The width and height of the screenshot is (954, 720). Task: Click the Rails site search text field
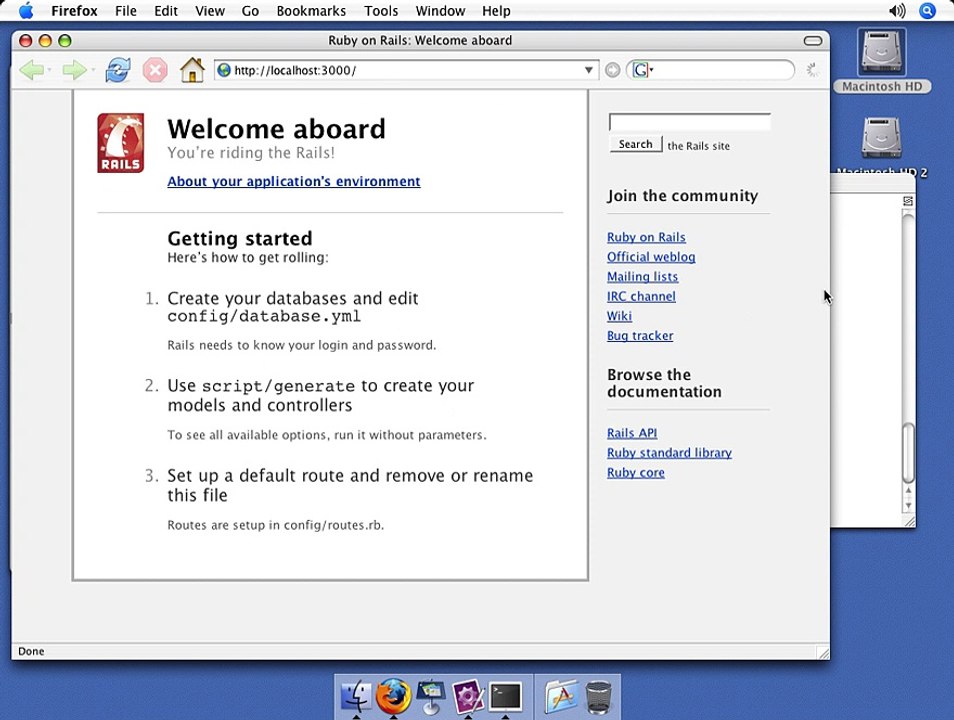pyautogui.click(x=690, y=122)
